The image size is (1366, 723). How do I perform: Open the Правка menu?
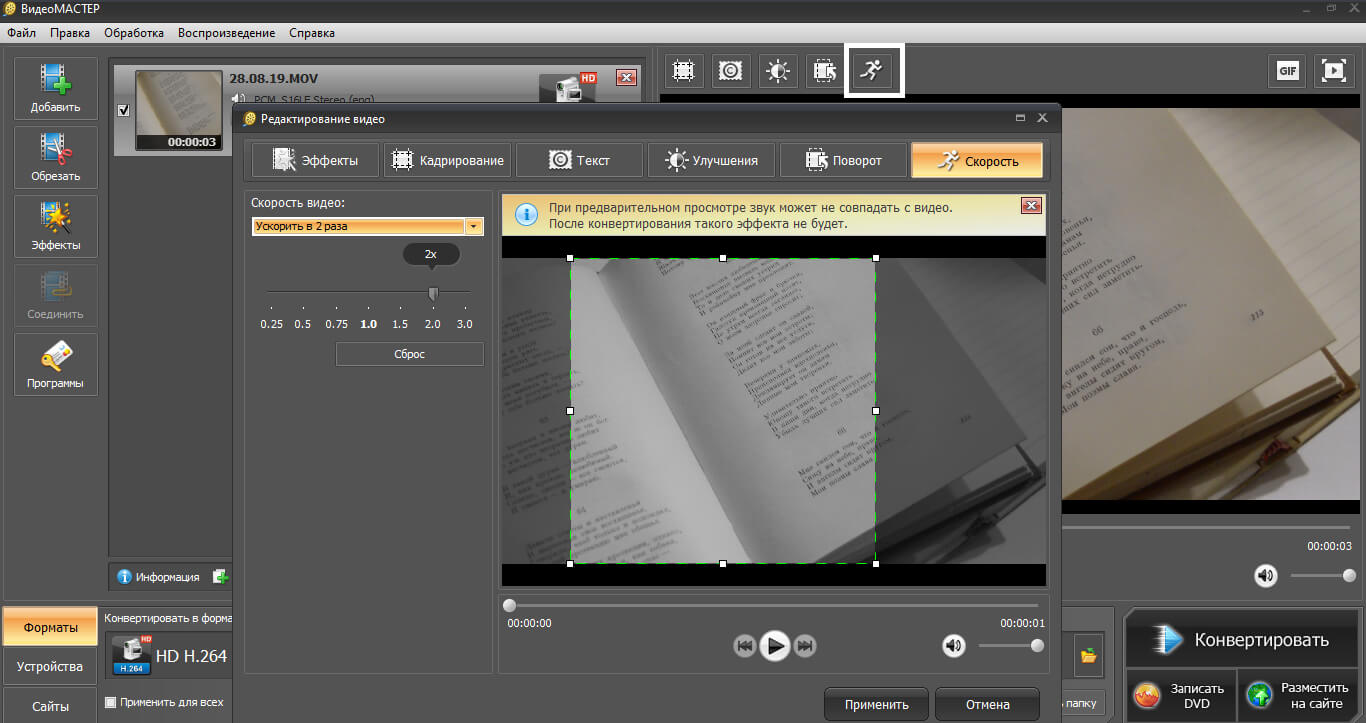coord(70,33)
